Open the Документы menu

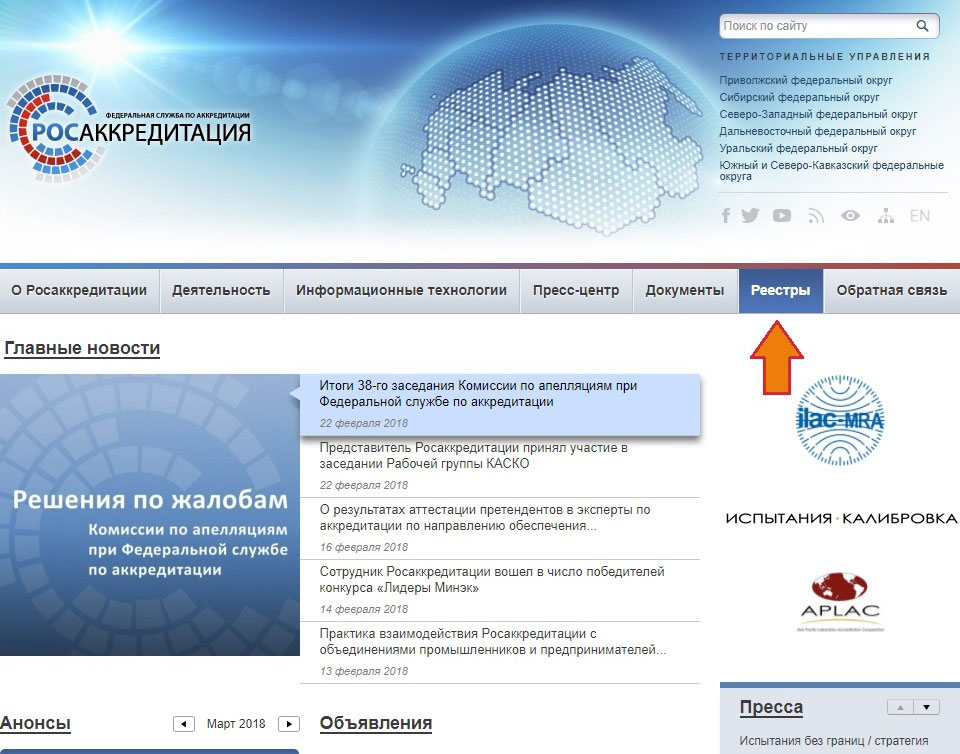(684, 291)
